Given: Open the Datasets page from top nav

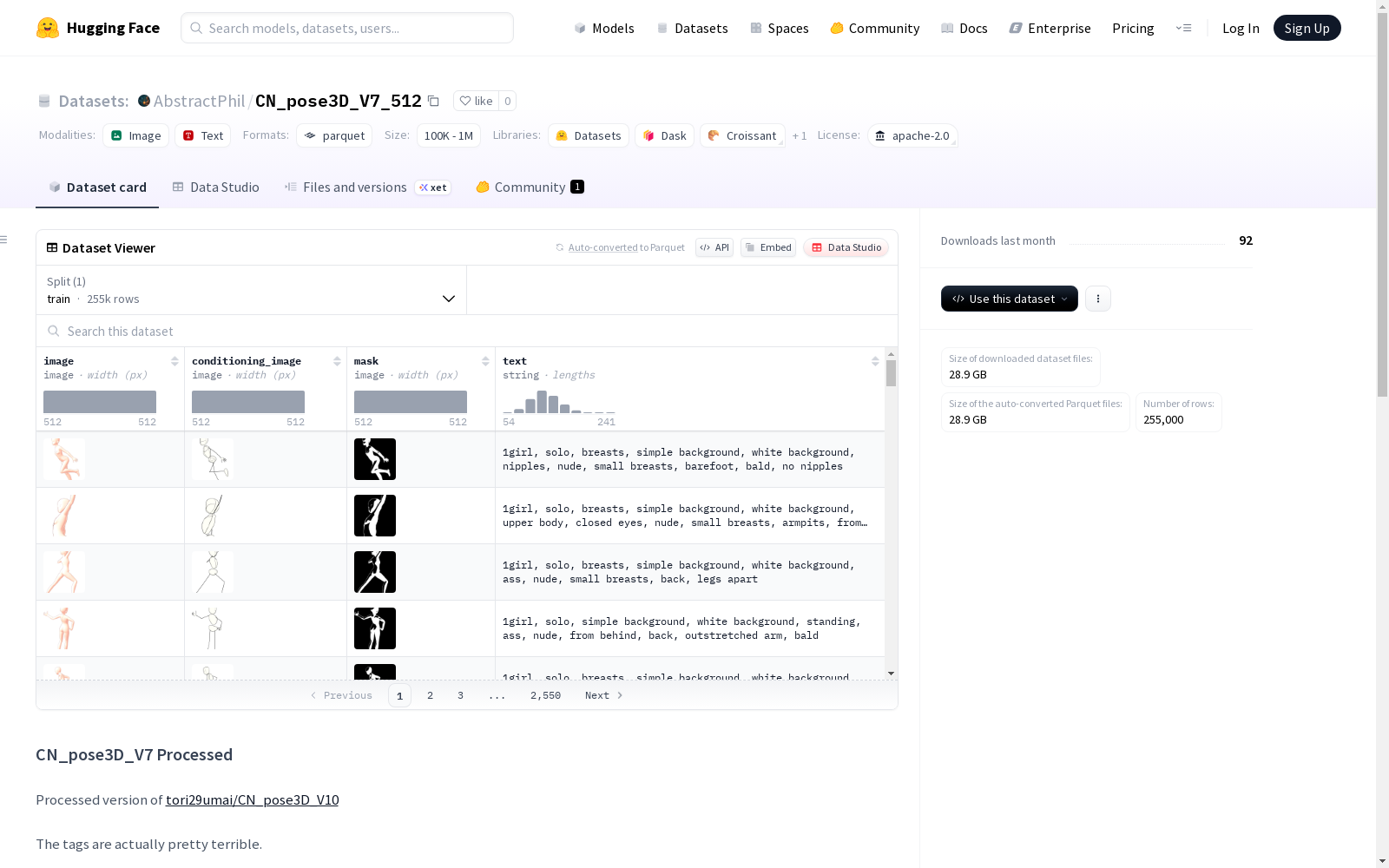Looking at the screenshot, I should 692,28.
